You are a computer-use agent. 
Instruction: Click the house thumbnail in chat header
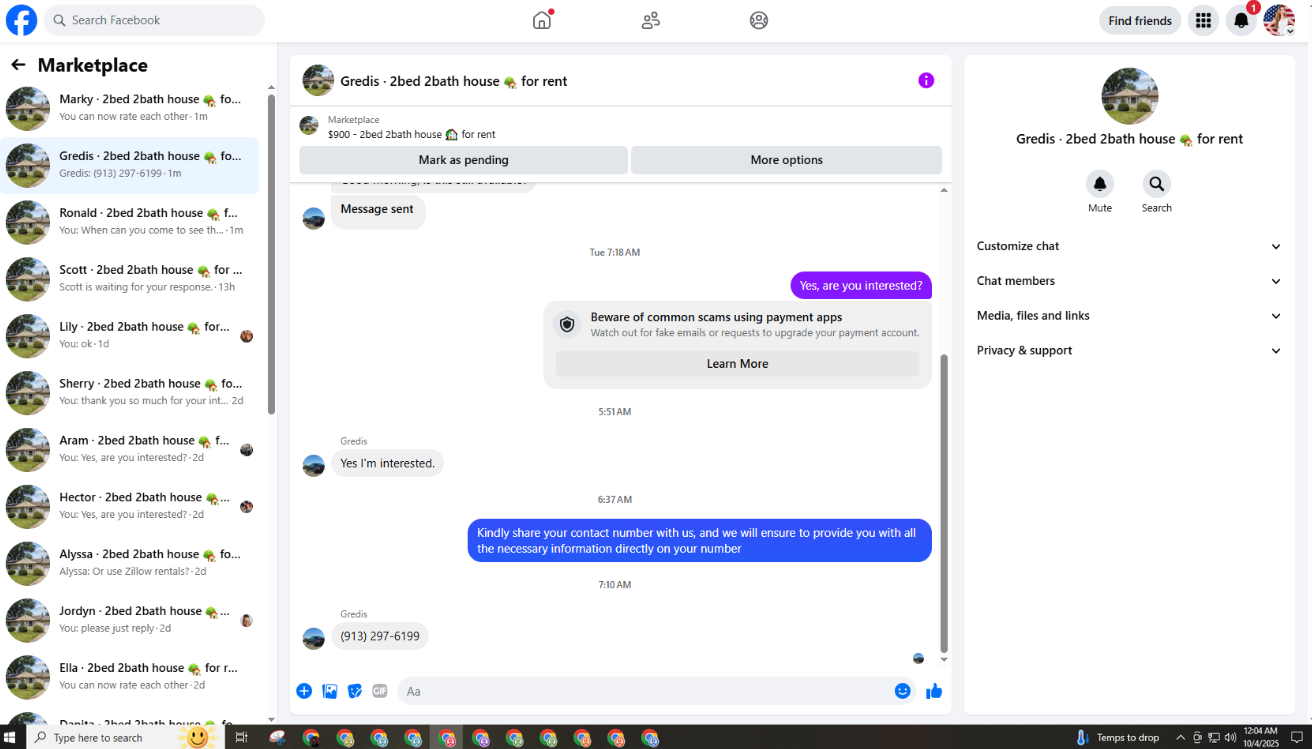pyautogui.click(x=318, y=80)
